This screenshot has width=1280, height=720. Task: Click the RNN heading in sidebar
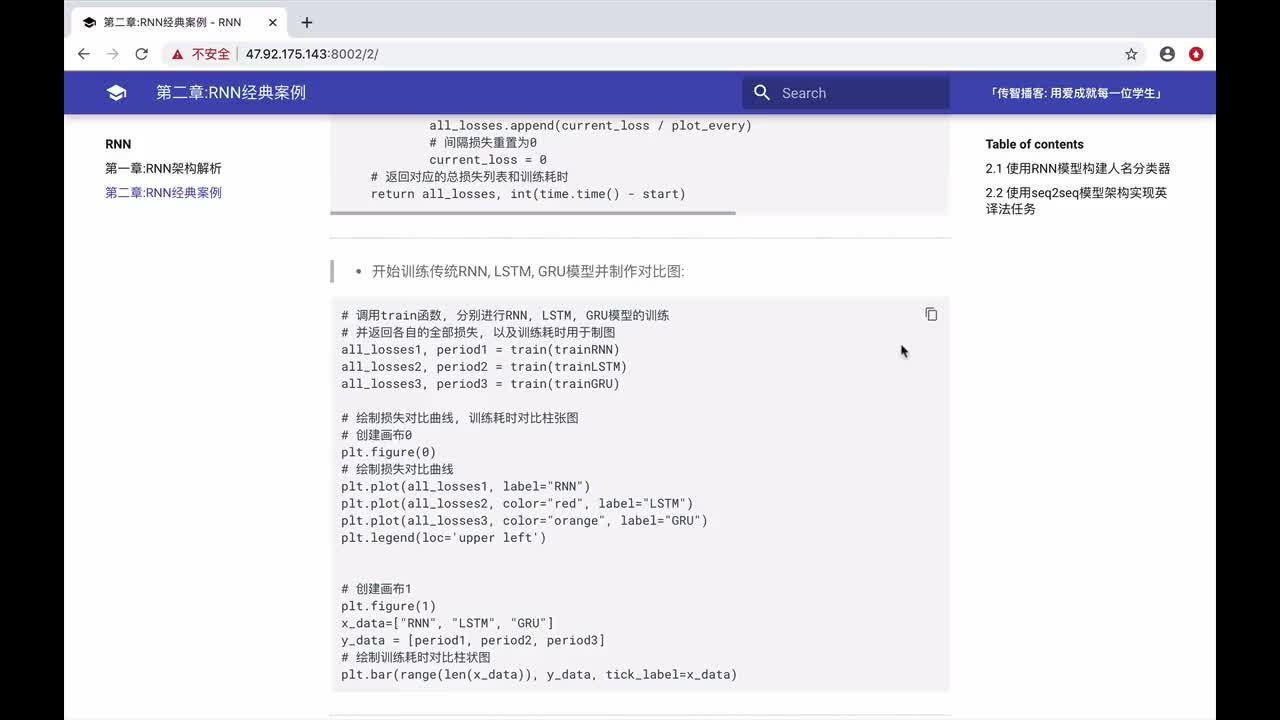[118, 144]
